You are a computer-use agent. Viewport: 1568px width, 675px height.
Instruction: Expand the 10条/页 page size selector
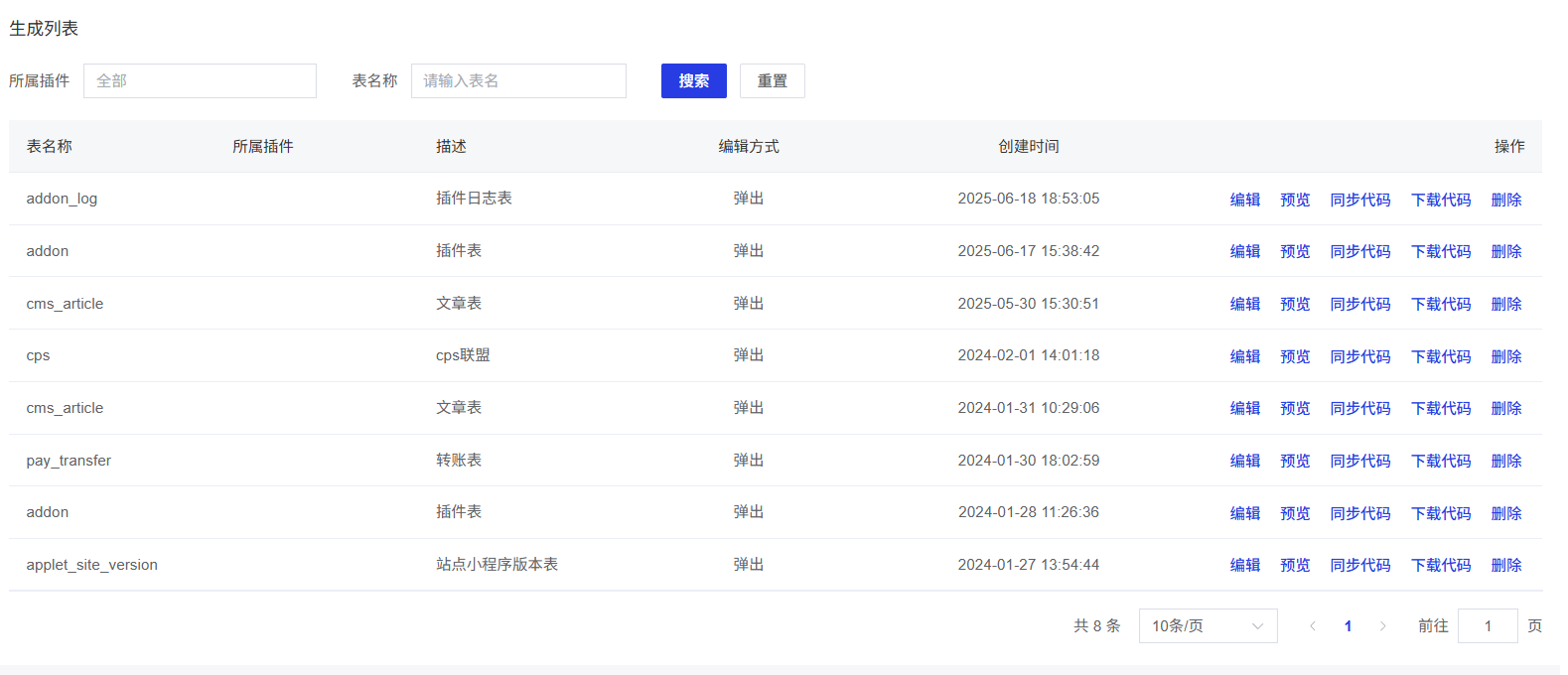click(1207, 626)
